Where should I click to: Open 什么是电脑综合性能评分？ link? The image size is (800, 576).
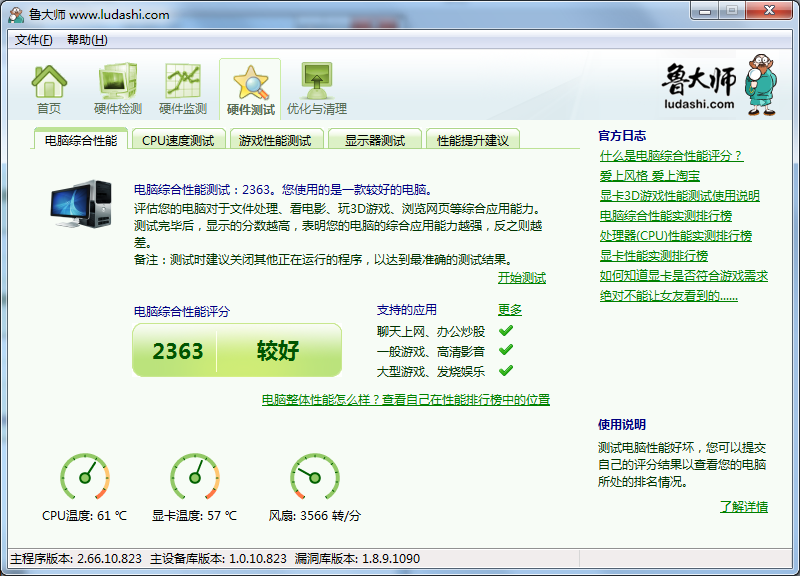(671, 156)
